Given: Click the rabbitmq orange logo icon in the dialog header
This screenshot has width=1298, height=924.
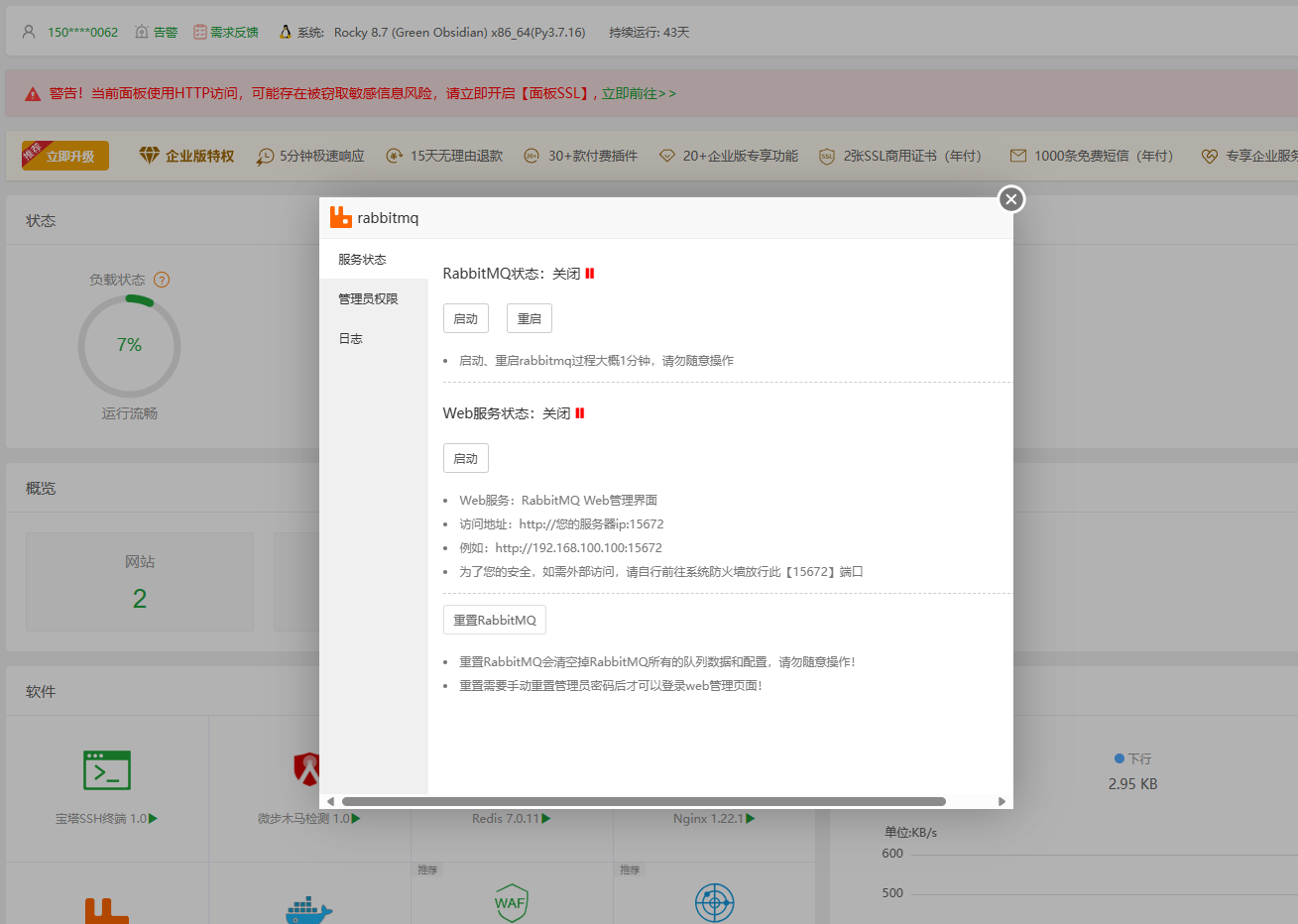Looking at the screenshot, I should pos(341,217).
